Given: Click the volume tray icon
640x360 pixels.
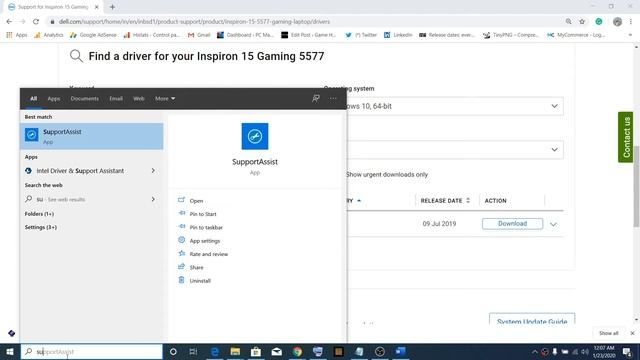Looking at the screenshot, I should pyautogui.click(x=585, y=351).
